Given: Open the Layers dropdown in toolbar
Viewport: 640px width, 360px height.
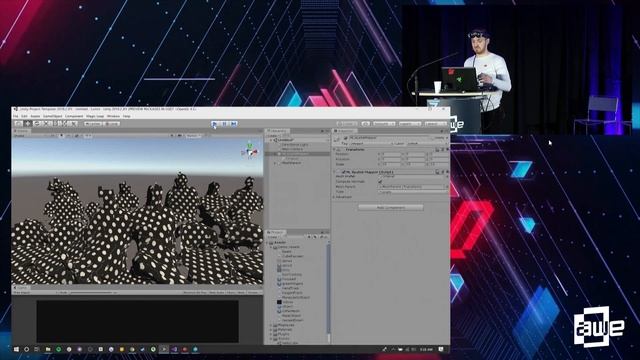Looking at the screenshot, I should coord(410,124).
